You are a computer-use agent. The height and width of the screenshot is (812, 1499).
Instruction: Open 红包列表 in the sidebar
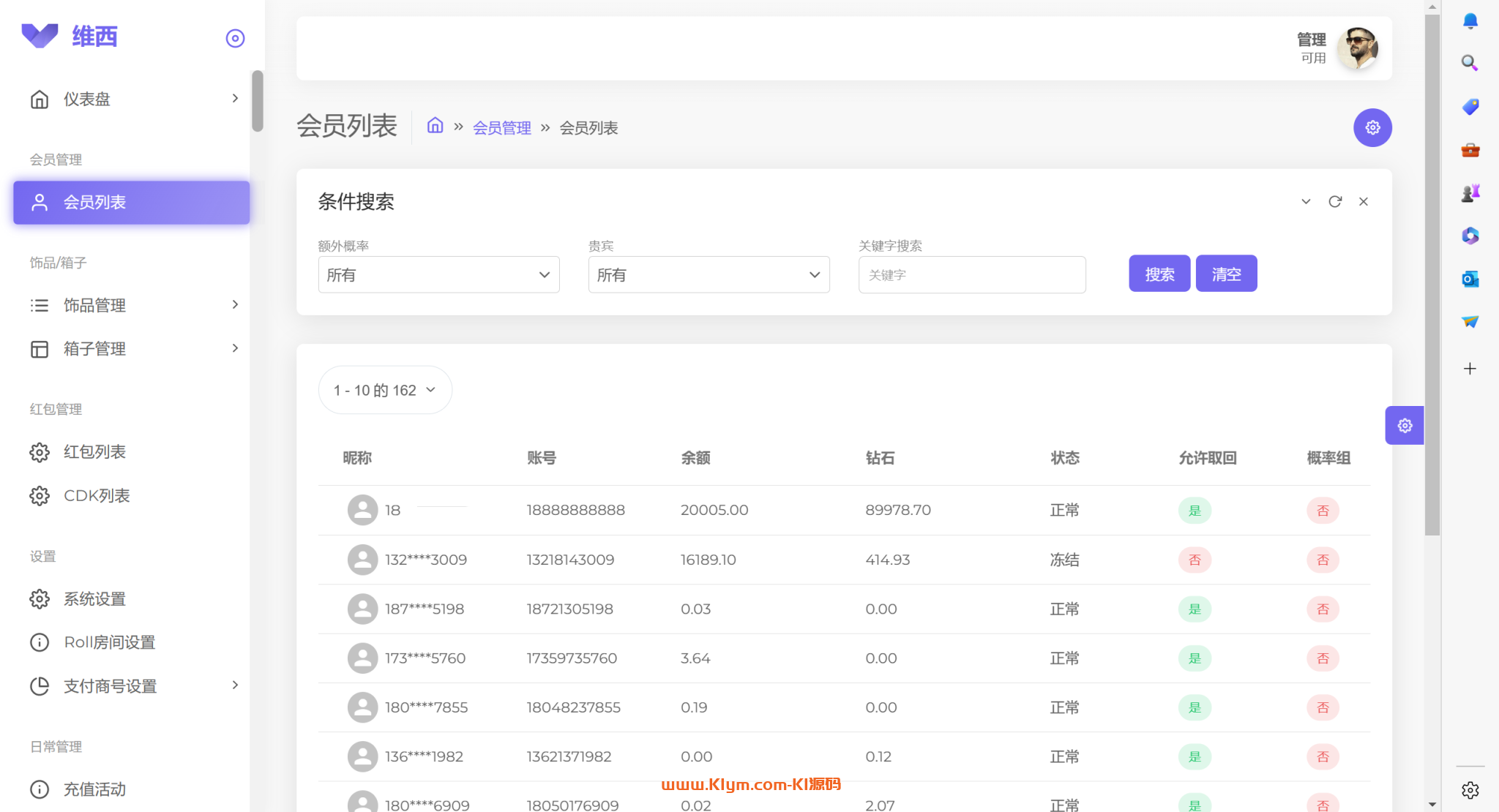[95, 452]
